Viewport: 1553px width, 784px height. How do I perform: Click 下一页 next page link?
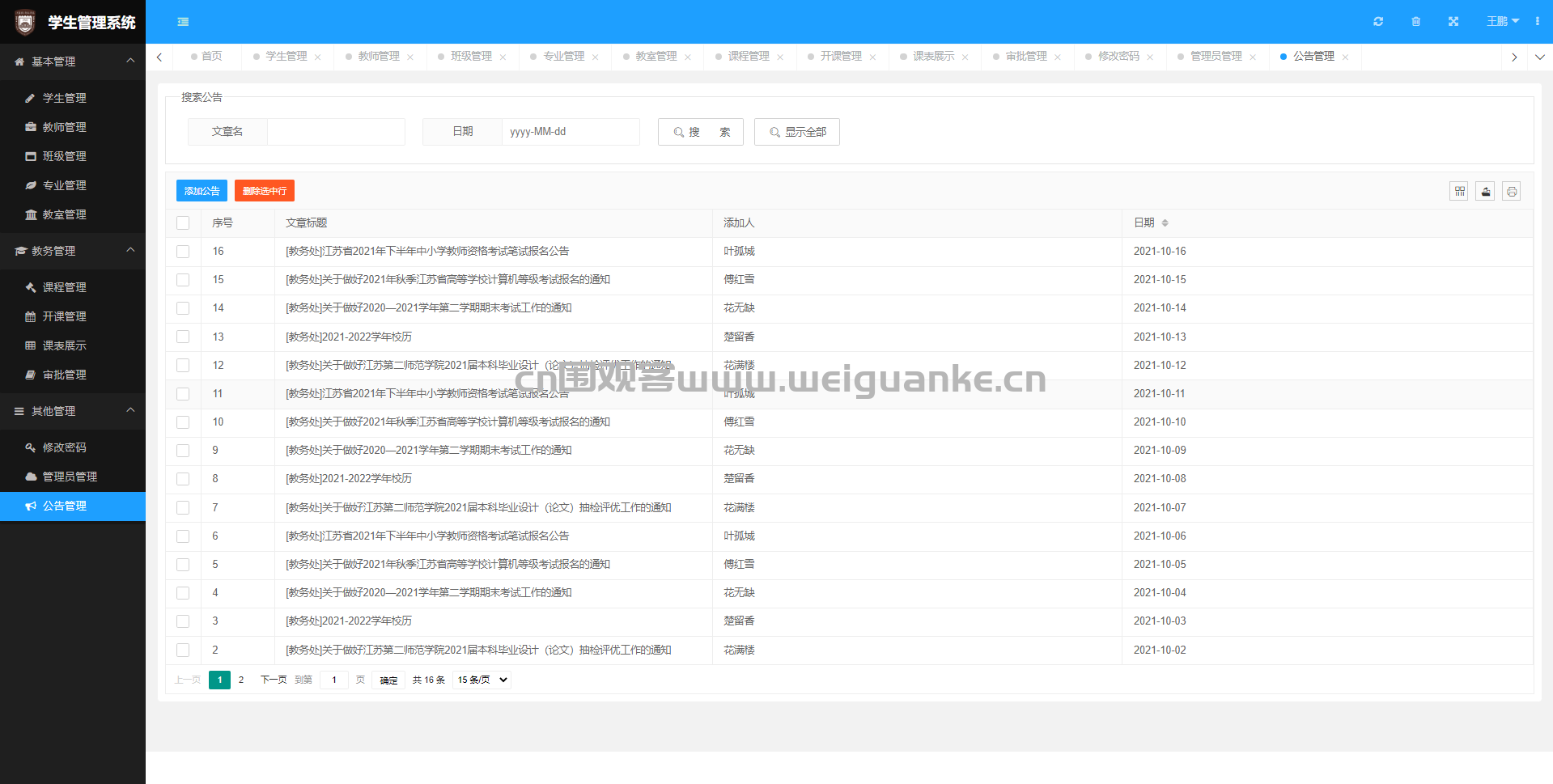pos(274,680)
